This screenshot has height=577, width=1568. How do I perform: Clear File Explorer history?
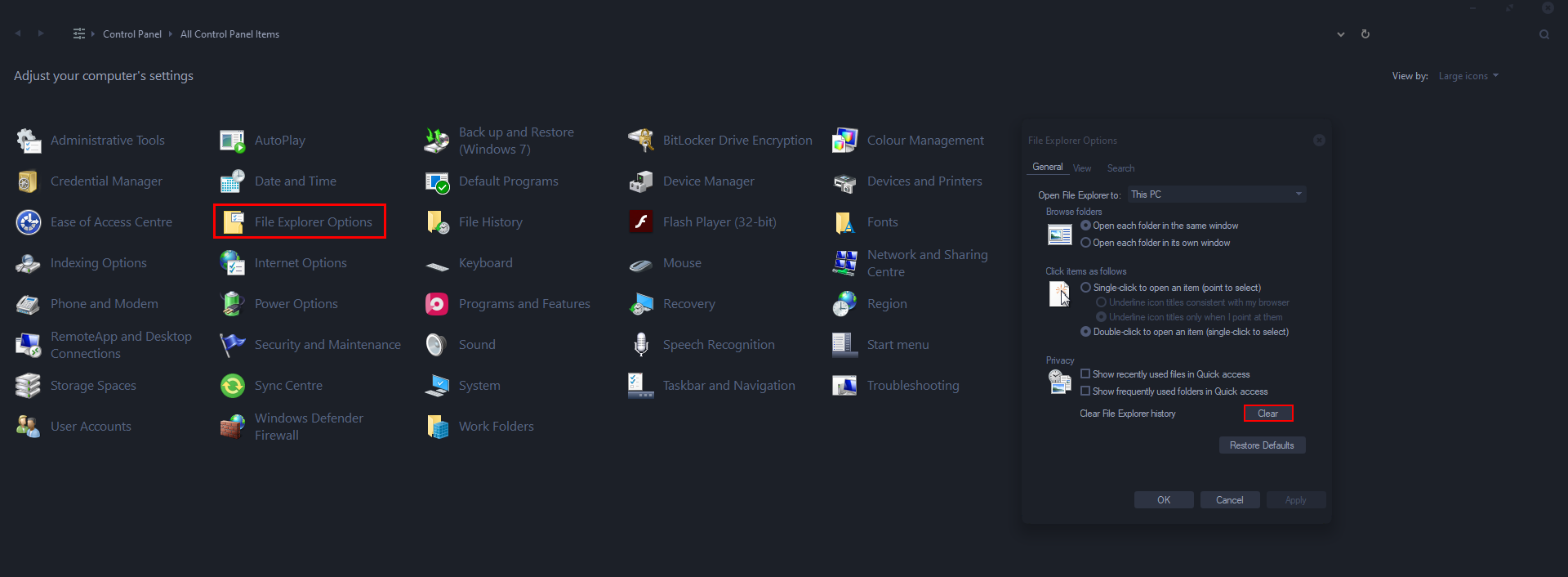(x=1268, y=414)
